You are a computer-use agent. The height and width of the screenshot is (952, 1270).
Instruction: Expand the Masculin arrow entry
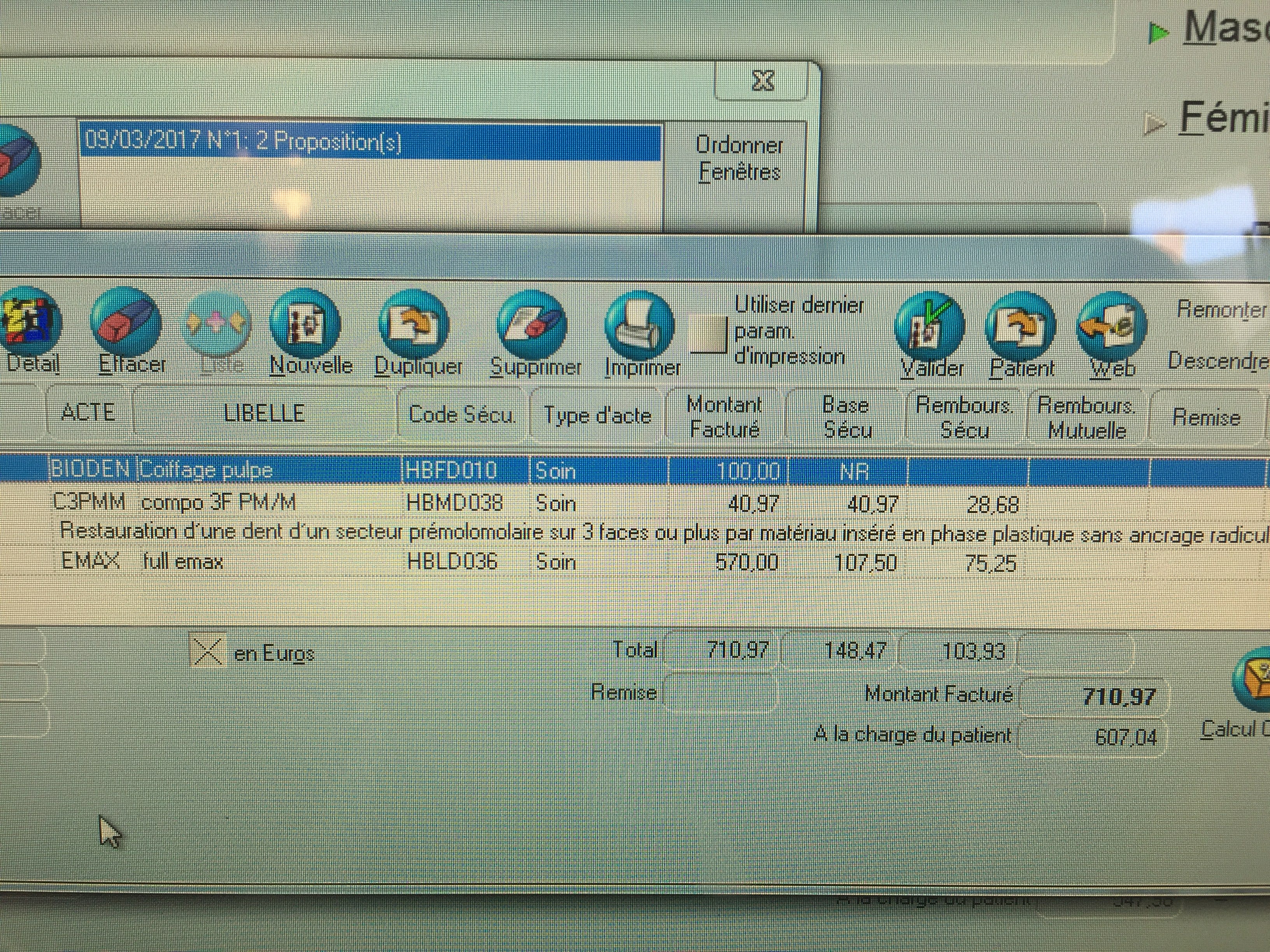pos(1159,33)
